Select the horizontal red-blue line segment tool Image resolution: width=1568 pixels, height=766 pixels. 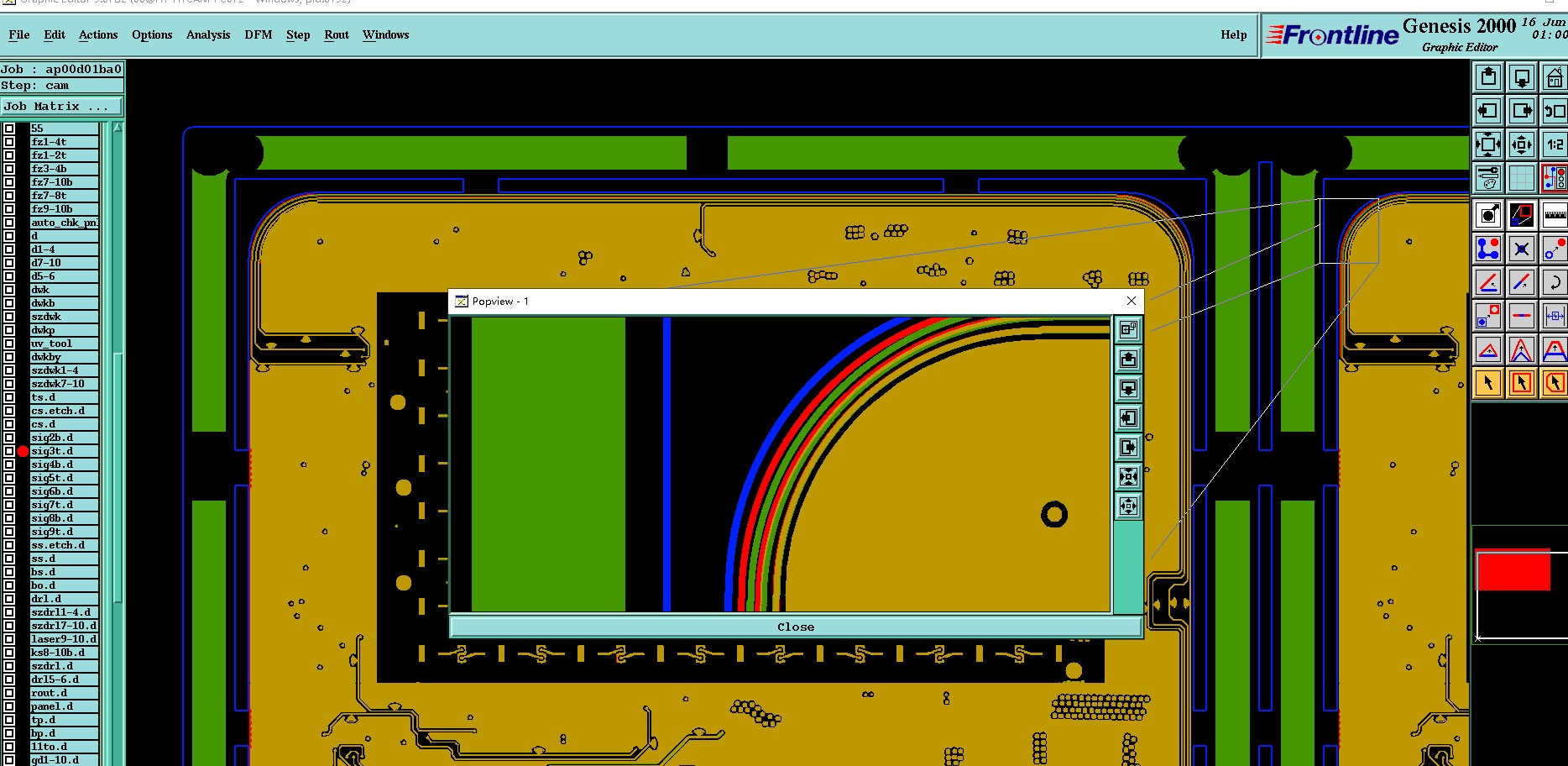pos(1522,316)
